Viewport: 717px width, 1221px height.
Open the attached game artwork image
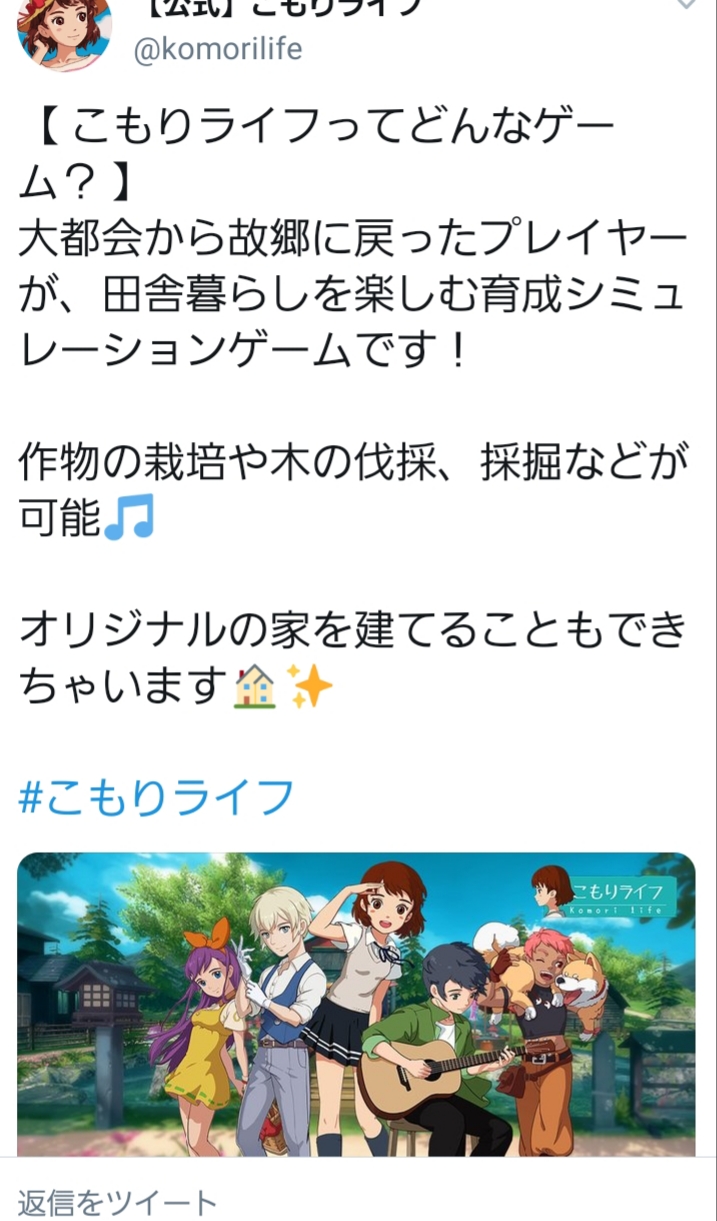pyautogui.click(x=356, y=1004)
